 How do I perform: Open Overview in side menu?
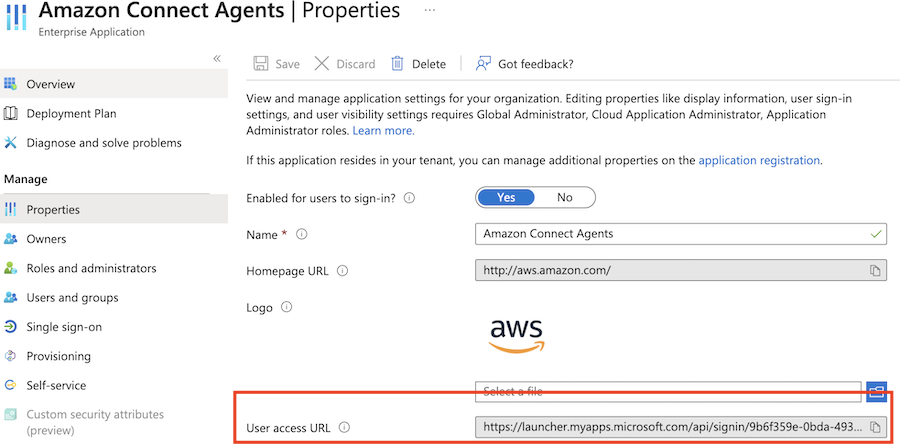(50, 84)
